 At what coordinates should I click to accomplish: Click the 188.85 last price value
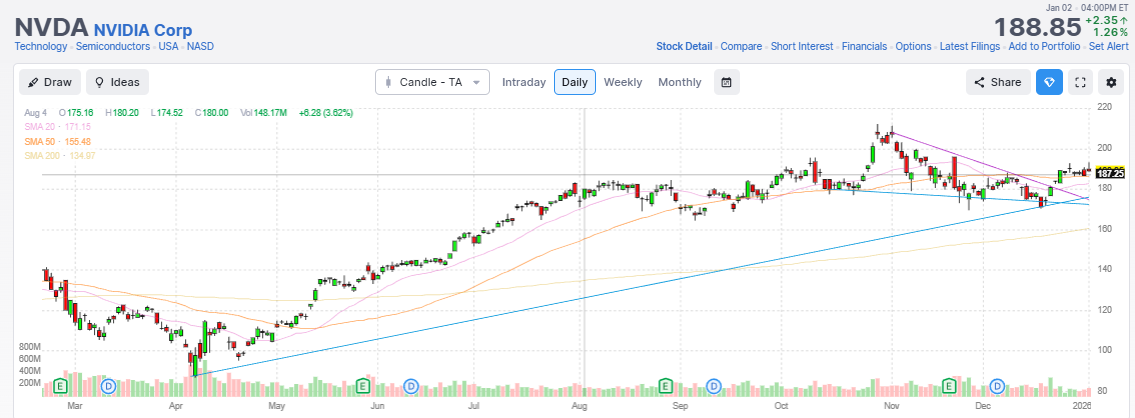[x=1037, y=28]
